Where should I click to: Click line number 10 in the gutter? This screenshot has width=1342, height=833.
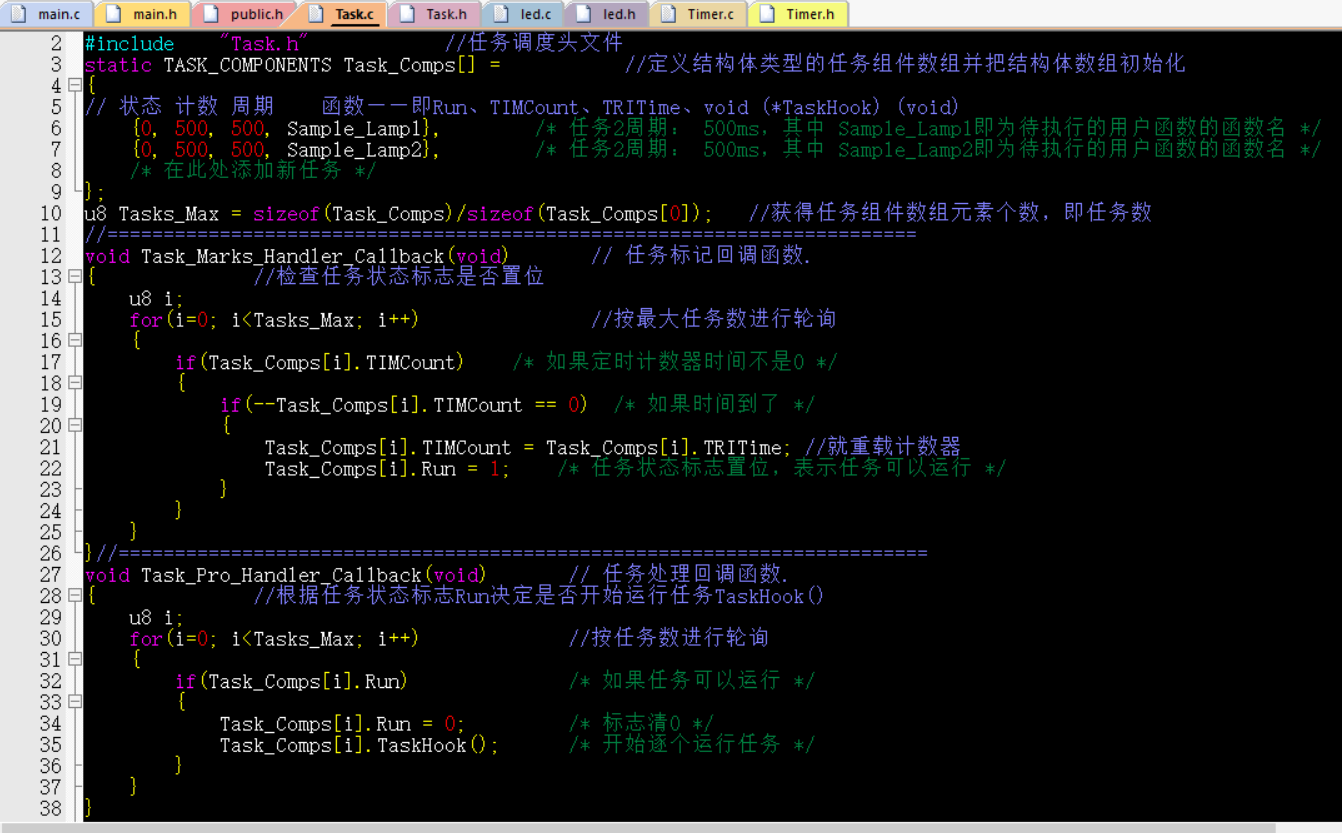pos(50,213)
